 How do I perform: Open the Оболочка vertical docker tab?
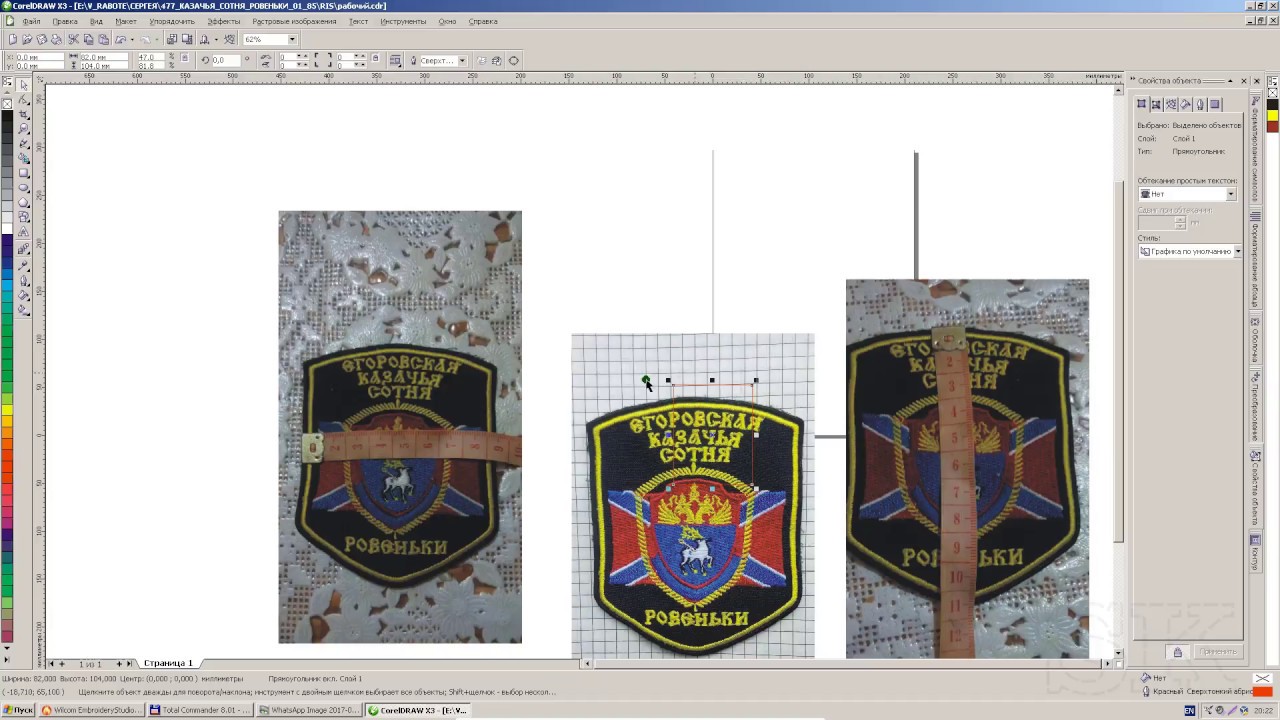(1255, 340)
